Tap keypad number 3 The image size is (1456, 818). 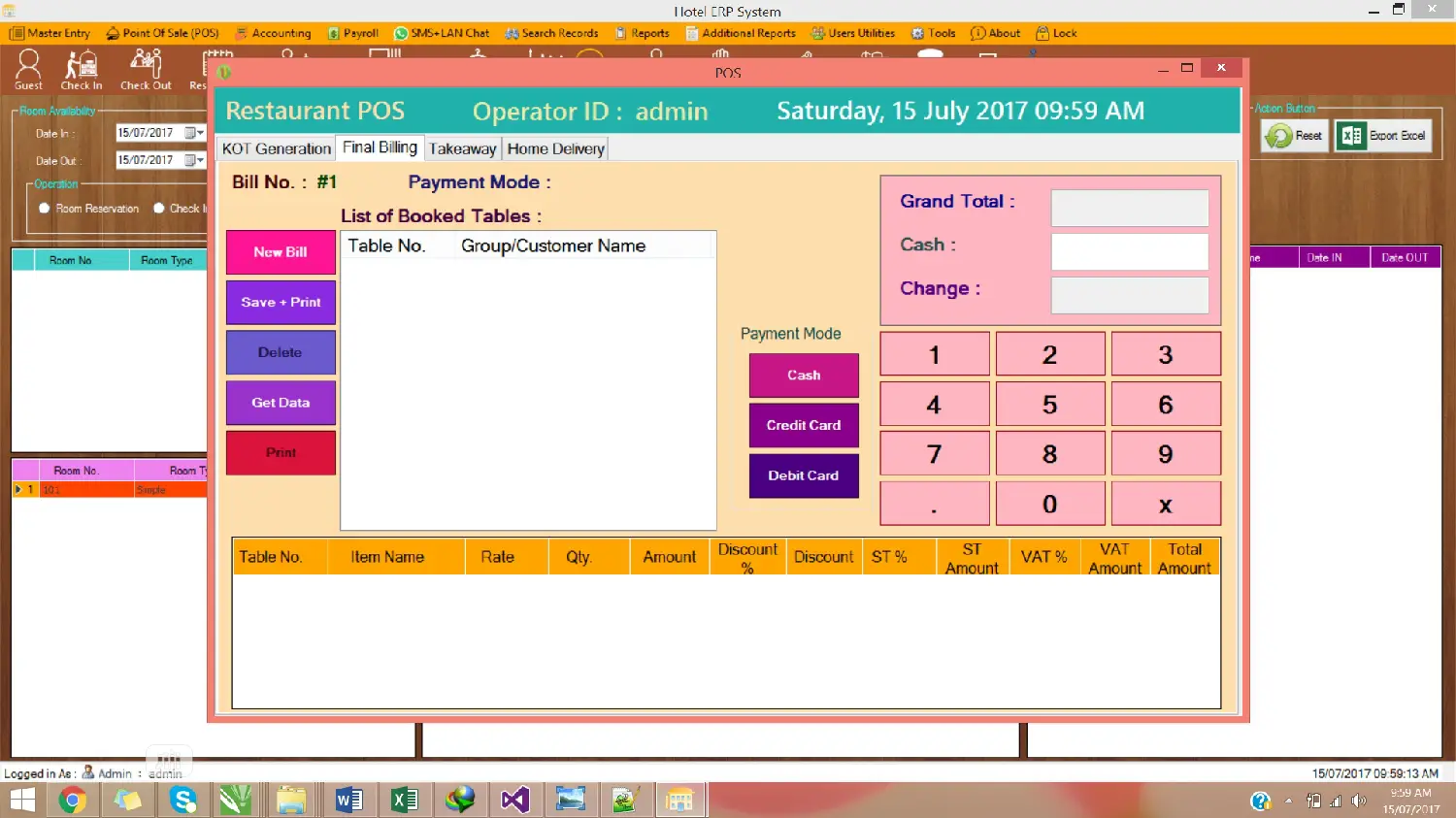click(x=1166, y=354)
